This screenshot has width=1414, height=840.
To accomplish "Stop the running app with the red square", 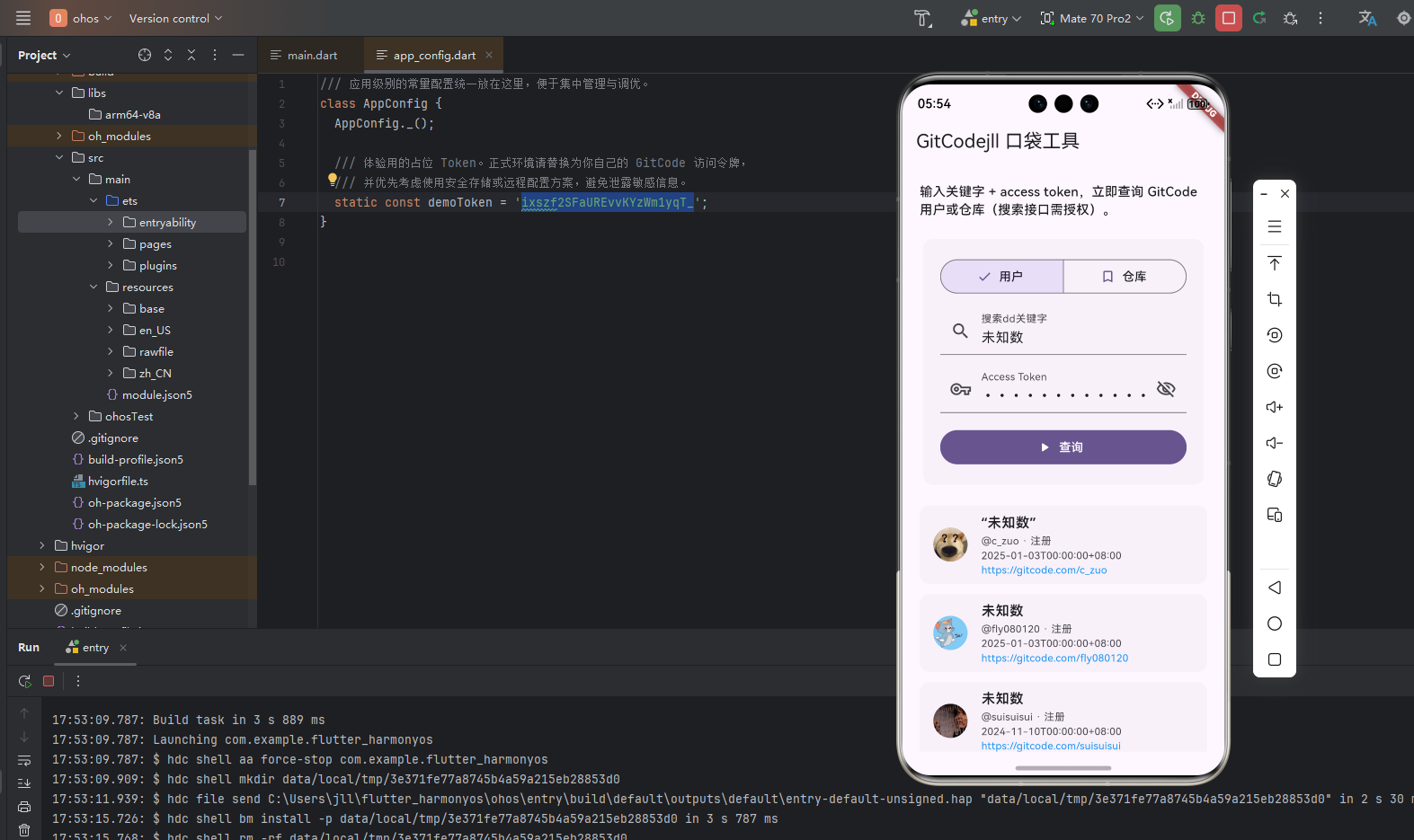I will pyautogui.click(x=1229, y=18).
